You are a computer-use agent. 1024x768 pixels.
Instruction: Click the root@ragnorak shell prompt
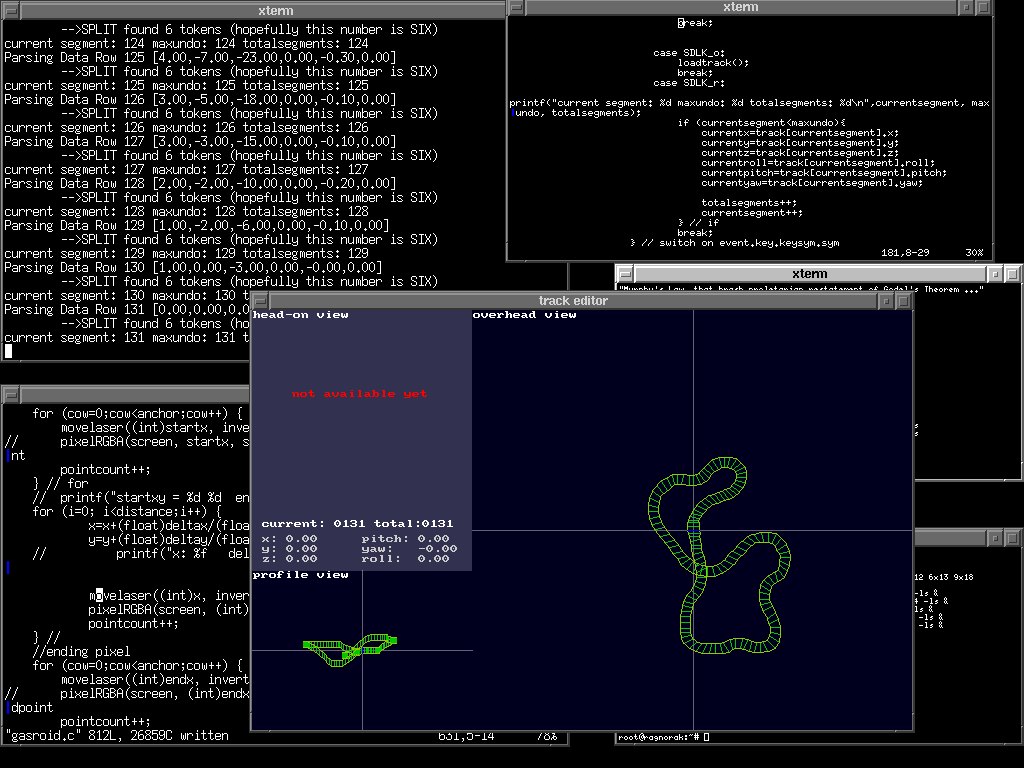tap(660, 737)
